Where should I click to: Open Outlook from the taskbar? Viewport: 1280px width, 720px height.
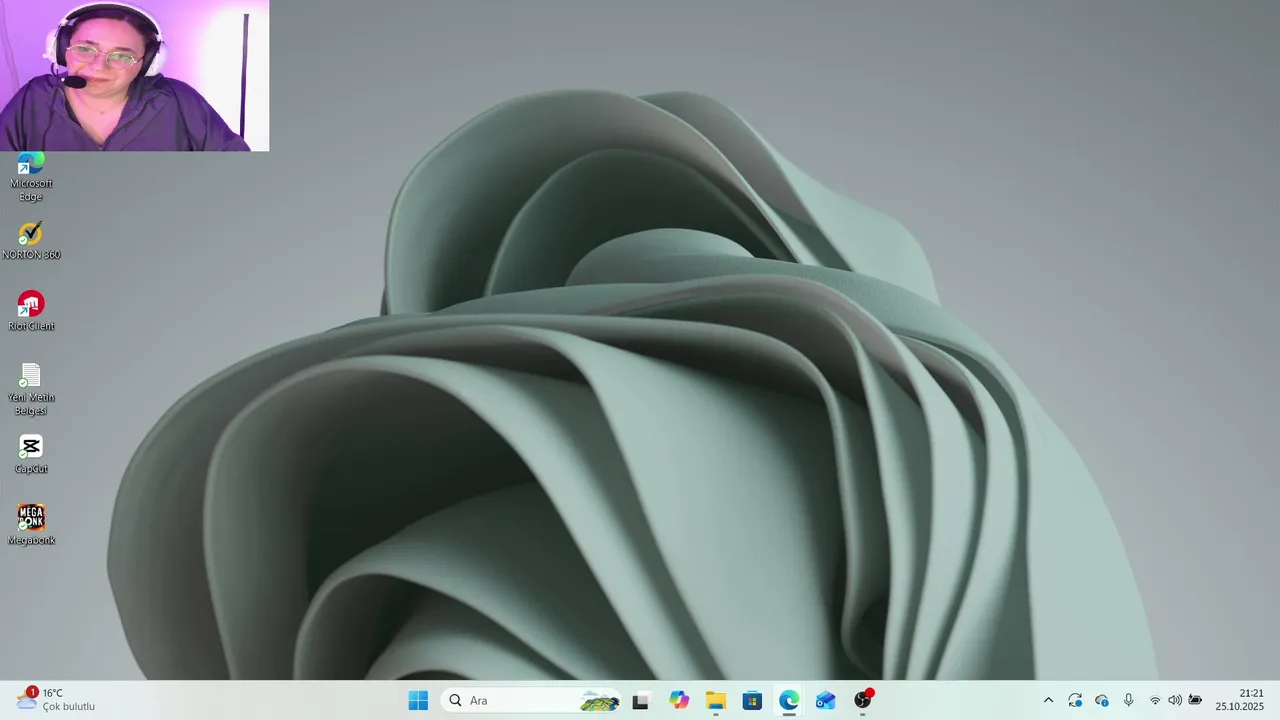(825, 701)
